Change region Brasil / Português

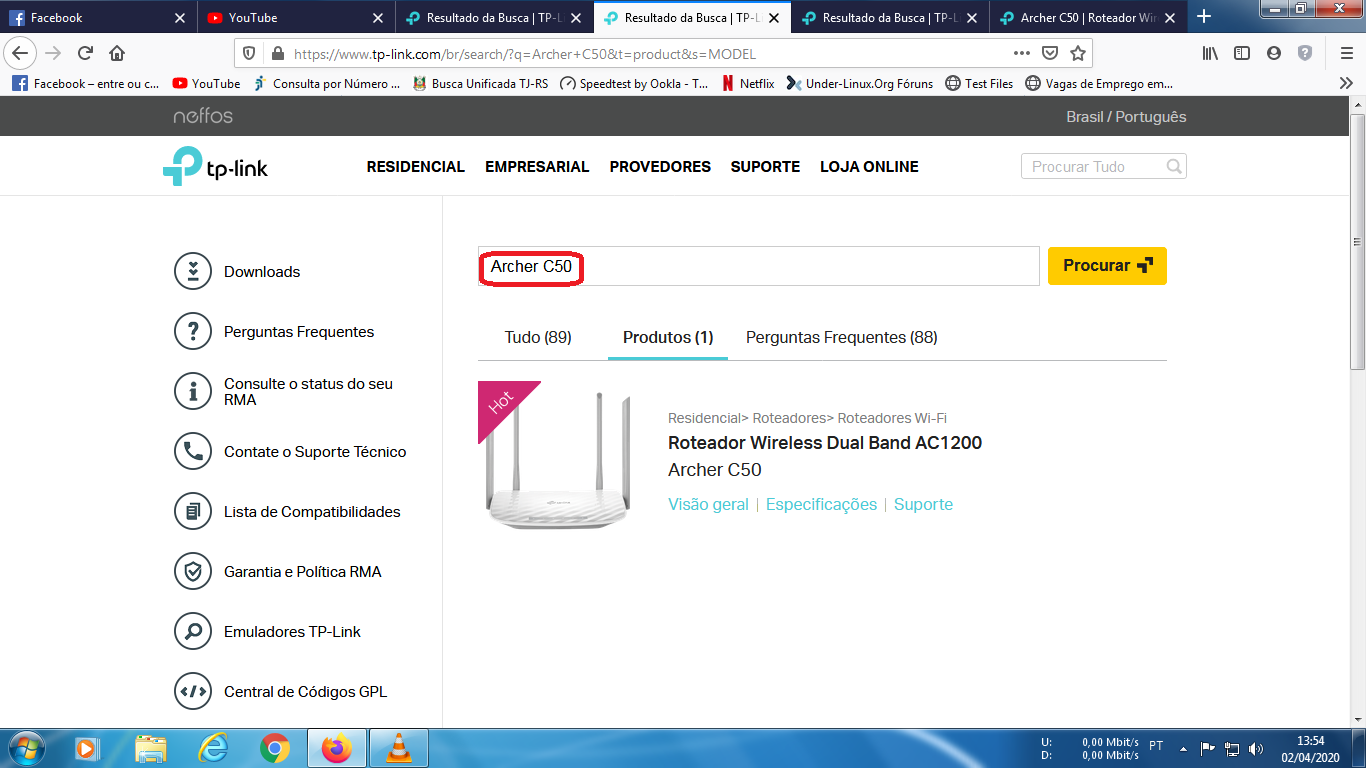1126,116
